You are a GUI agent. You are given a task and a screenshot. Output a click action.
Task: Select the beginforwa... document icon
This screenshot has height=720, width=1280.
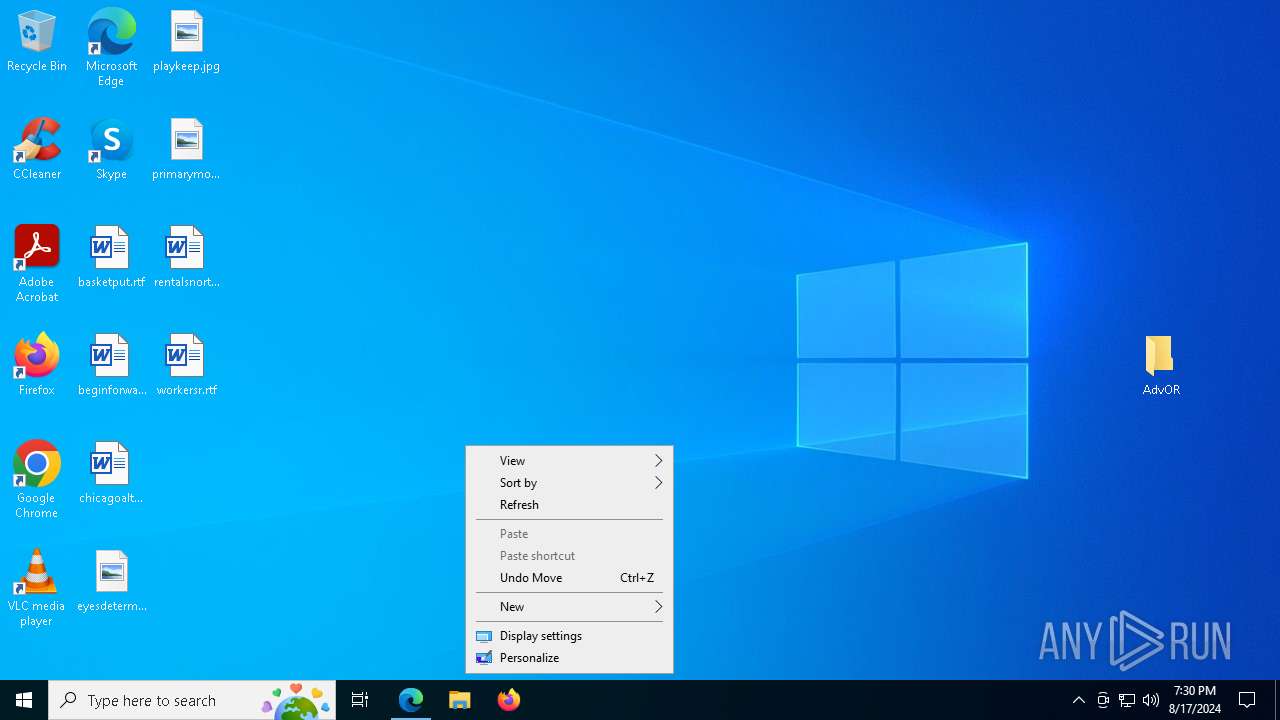click(x=111, y=366)
